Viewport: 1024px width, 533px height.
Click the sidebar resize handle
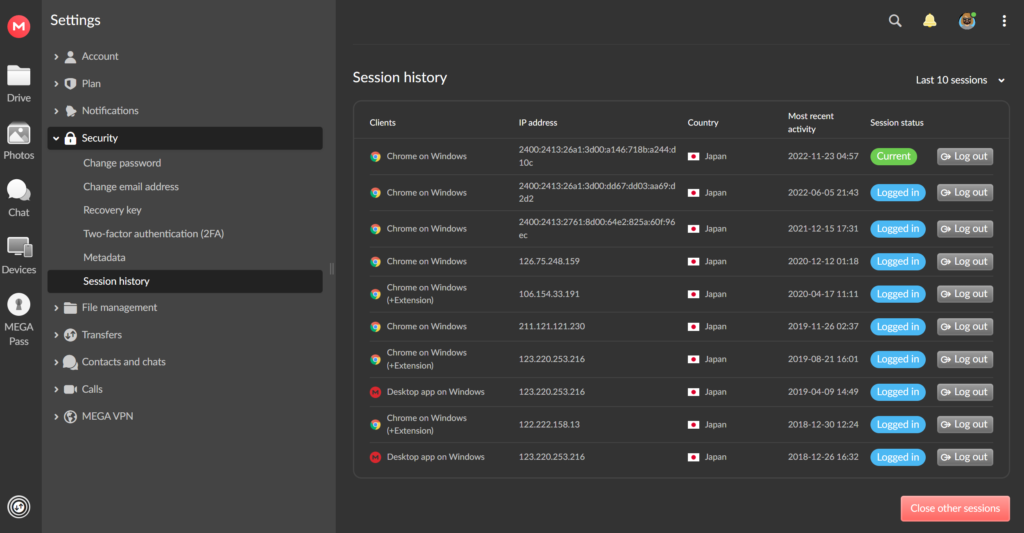[331, 268]
